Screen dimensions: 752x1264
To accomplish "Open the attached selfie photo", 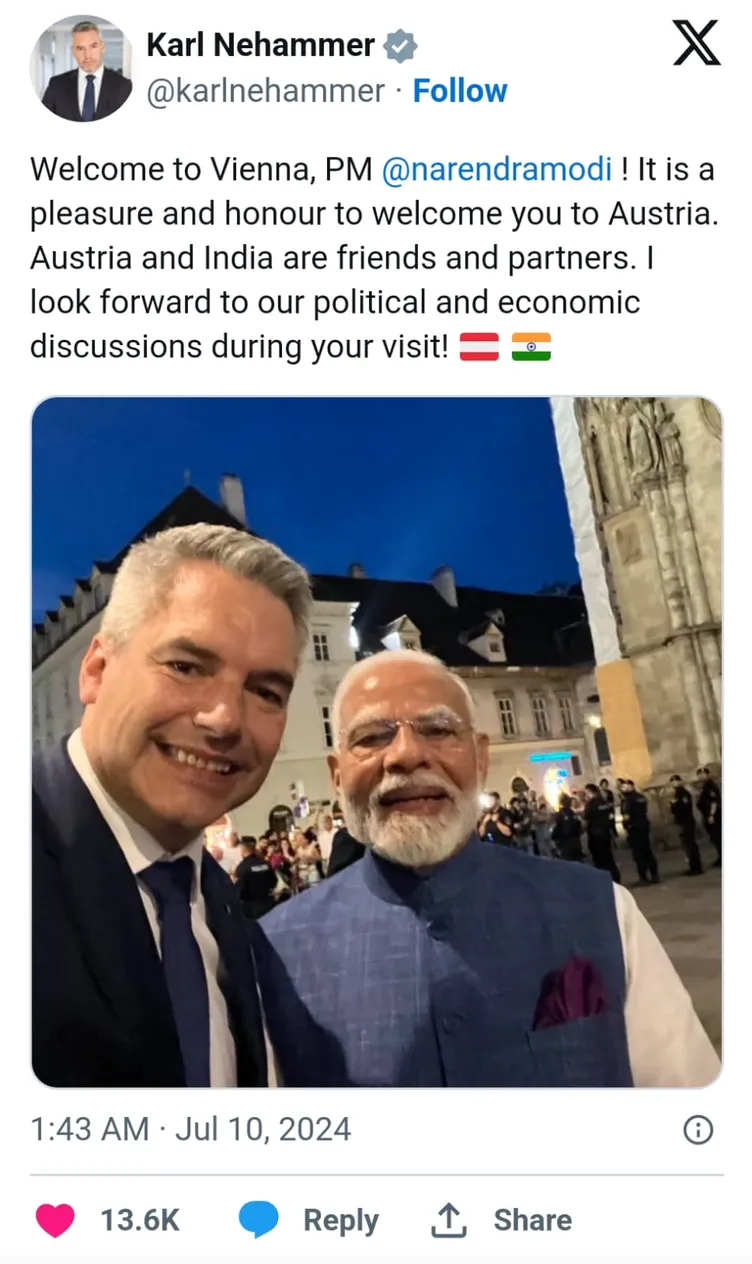I will pos(376,742).
